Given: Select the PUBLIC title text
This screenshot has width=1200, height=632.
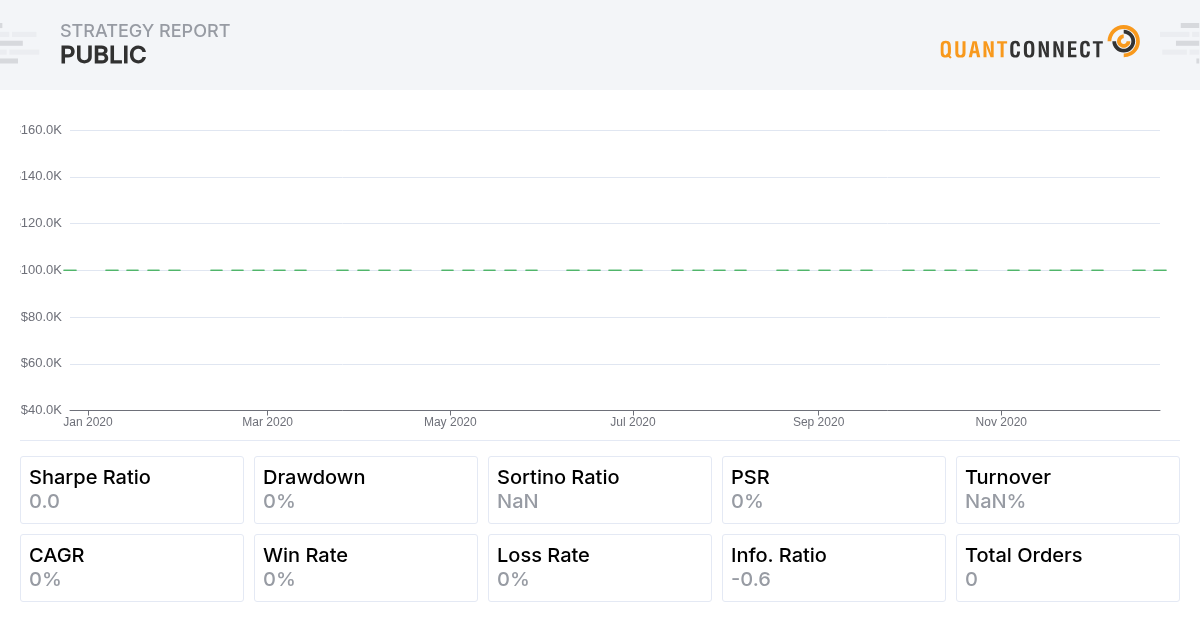Looking at the screenshot, I should point(103,56).
